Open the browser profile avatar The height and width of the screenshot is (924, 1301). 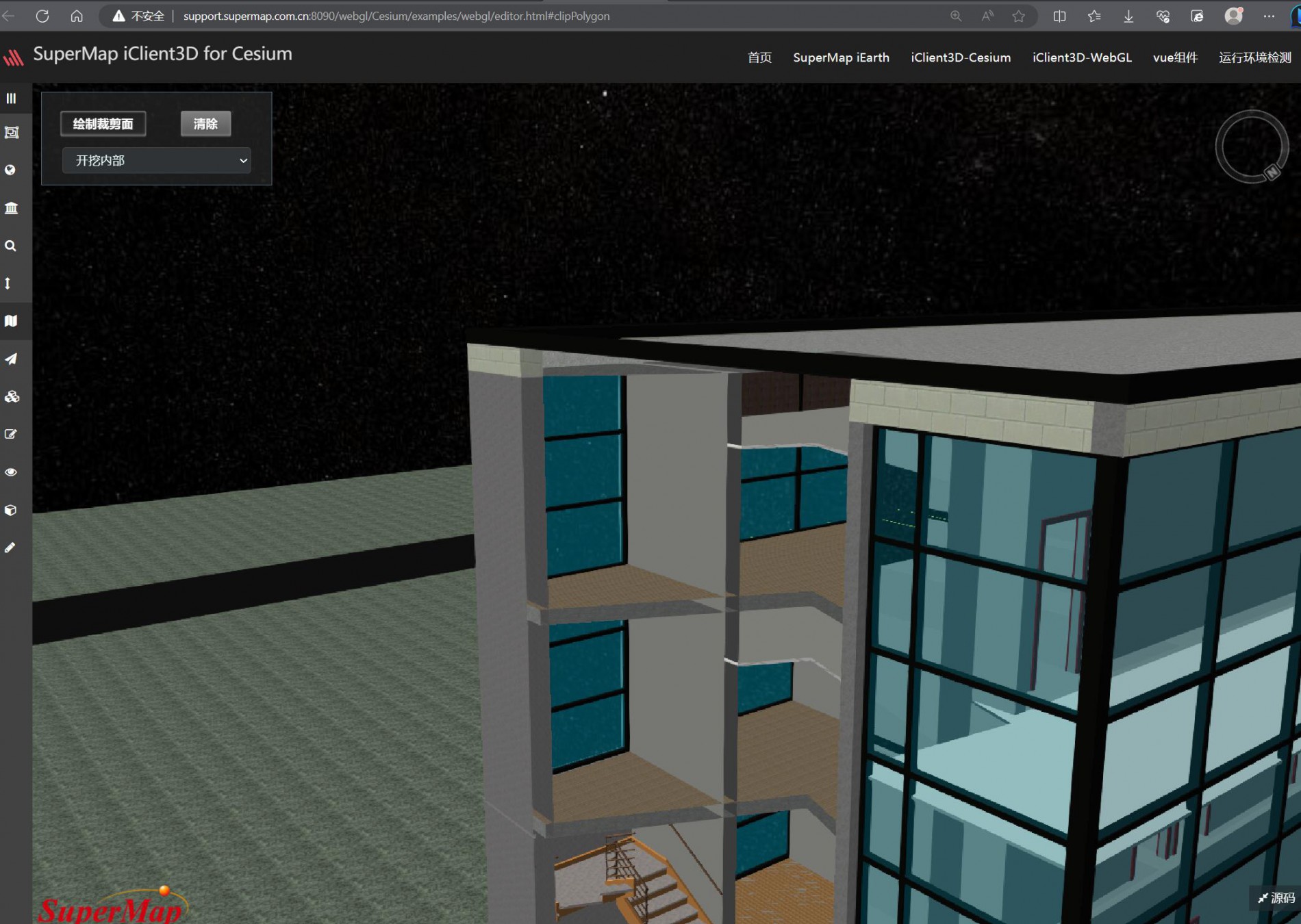pos(1233,16)
